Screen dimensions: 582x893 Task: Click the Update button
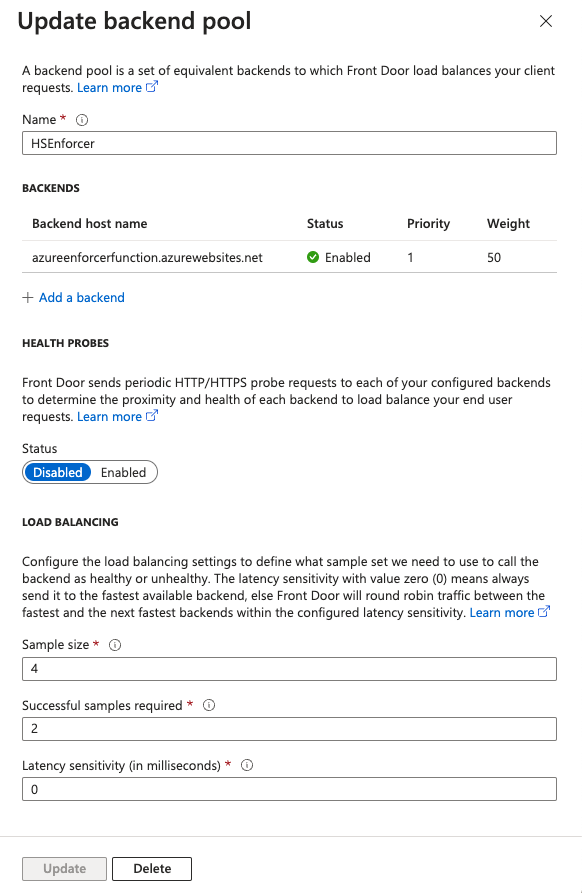coord(64,869)
